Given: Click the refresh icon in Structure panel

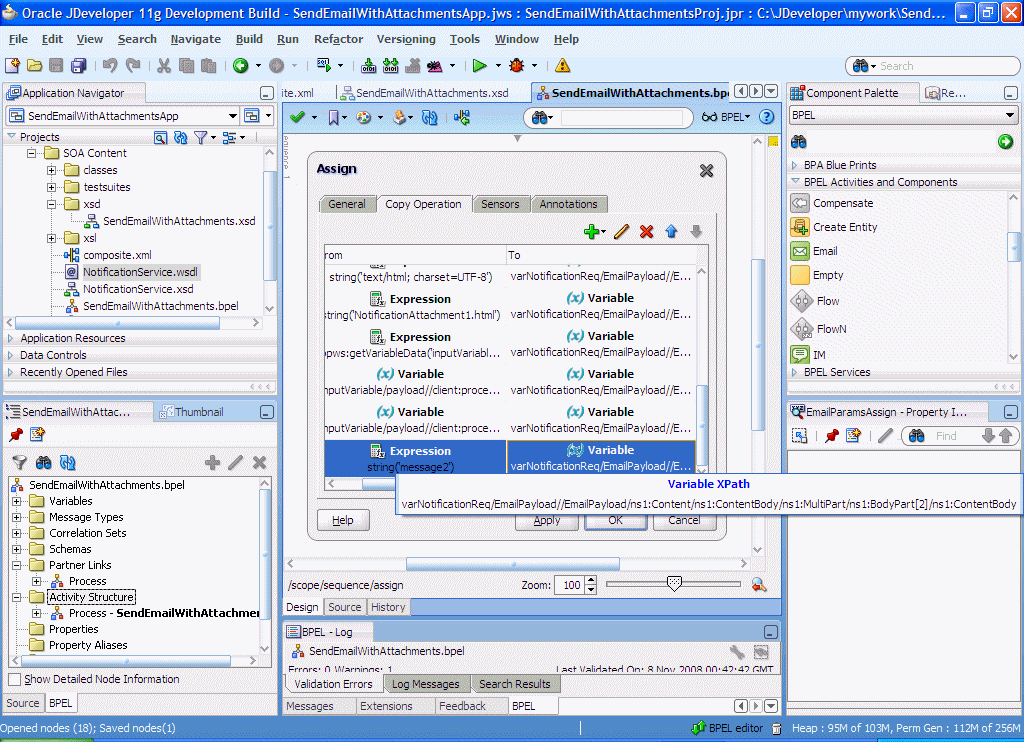Looking at the screenshot, I should point(67,462).
